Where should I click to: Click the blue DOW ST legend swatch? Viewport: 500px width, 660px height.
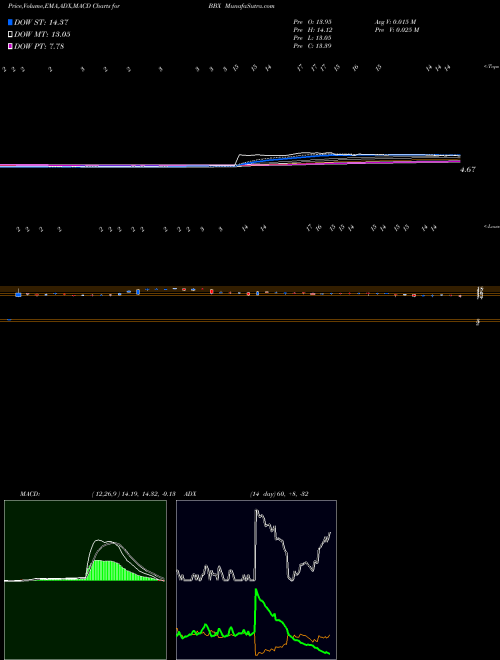[x=10, y=22]
